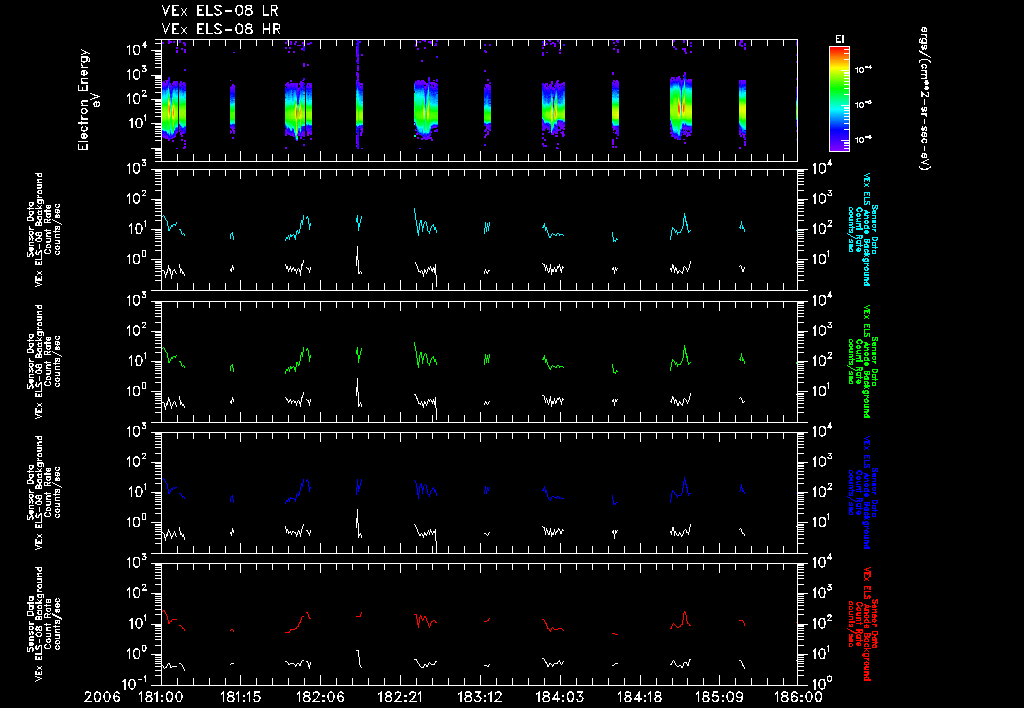
Task: Click the left axis label of the bottom red panel
Action: click(44, 624)
